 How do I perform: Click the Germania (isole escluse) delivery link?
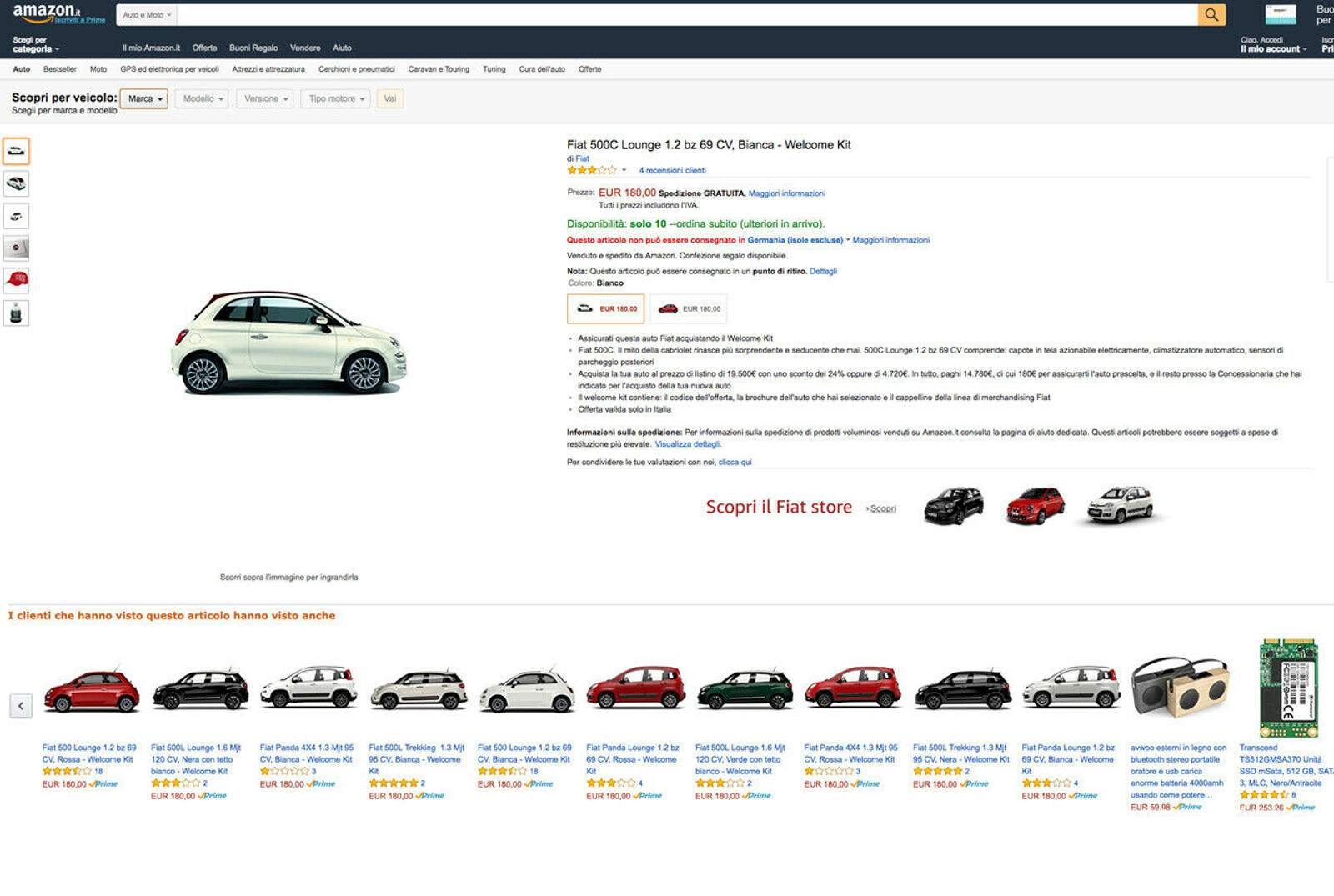pos(795,240)
